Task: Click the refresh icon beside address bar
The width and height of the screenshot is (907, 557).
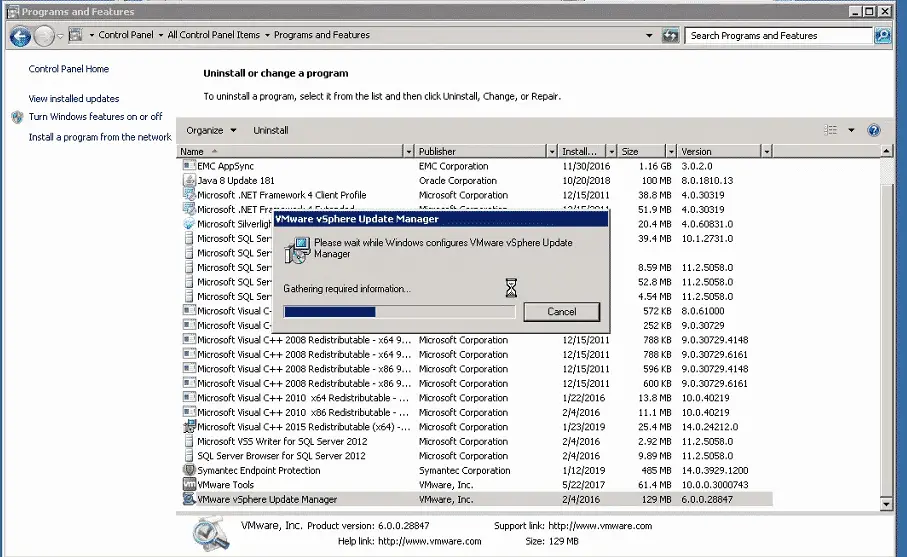Action: pos(670,35)
